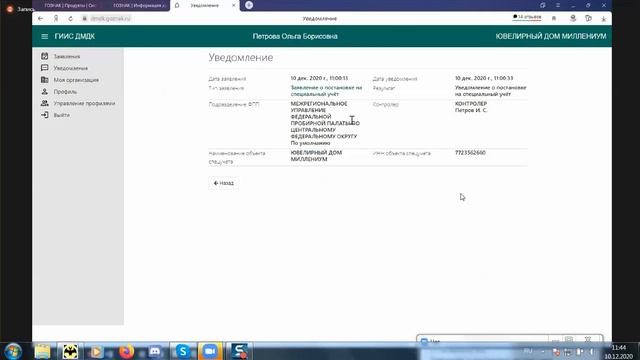Click the RU language indicator in tray
This screenshot has width=640, height=360.
point(528,351)
